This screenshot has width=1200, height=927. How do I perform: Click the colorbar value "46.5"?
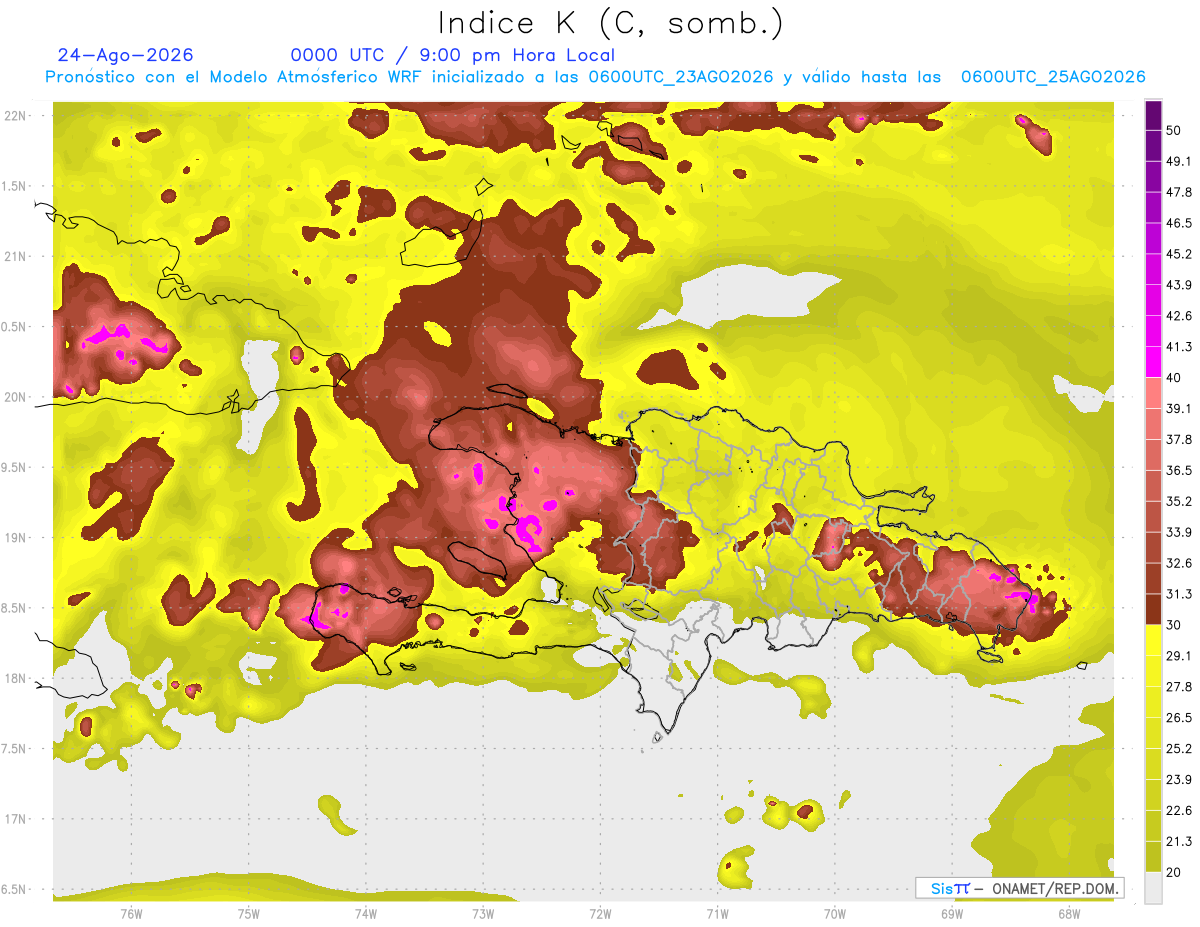(x=1178, y=223)
